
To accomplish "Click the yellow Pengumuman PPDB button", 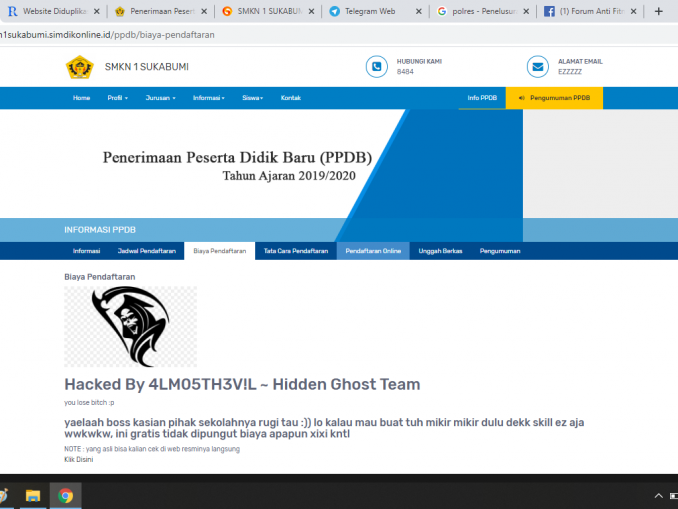I will tap(554, 98).
